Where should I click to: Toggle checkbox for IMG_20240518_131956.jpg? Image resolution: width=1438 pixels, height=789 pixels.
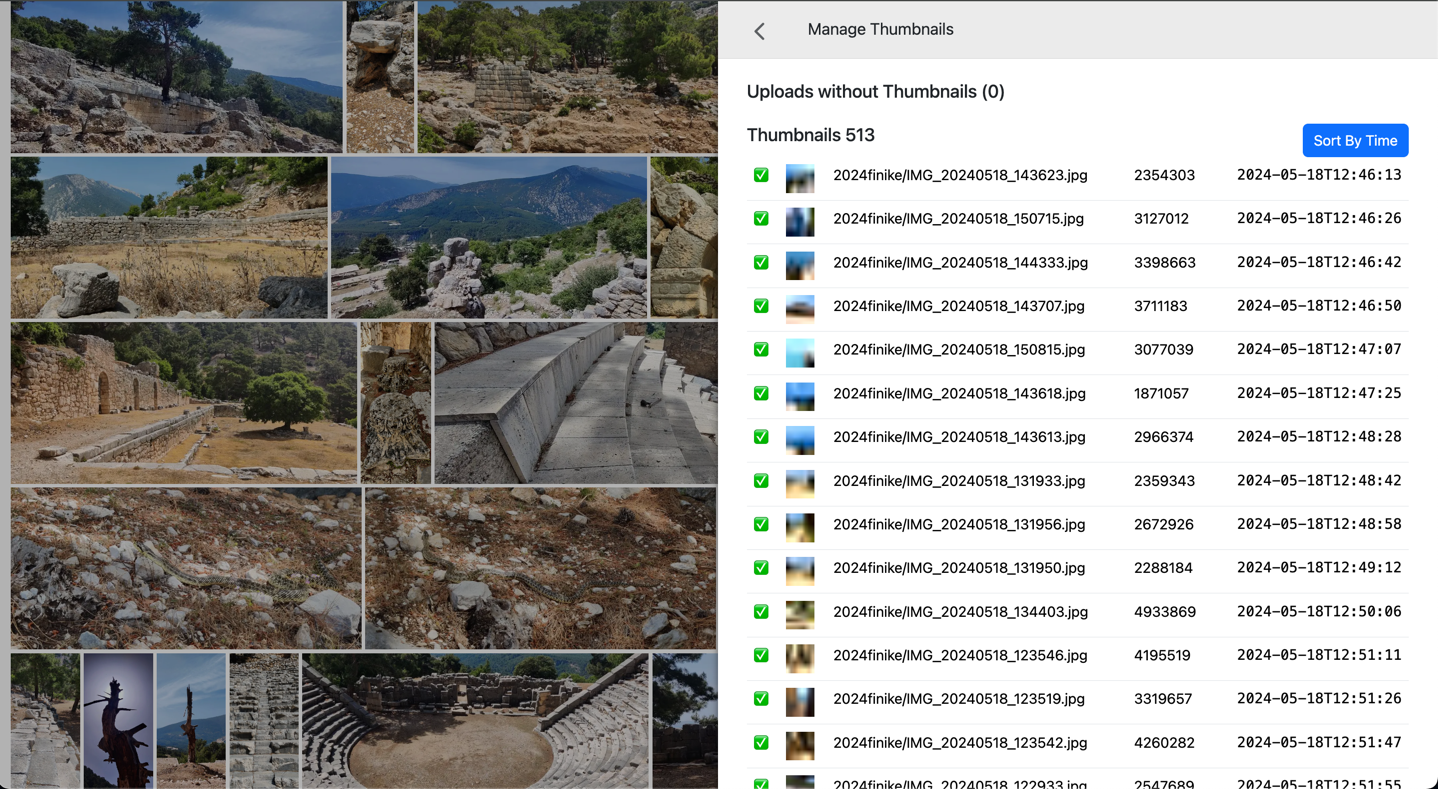click(761, 524)
